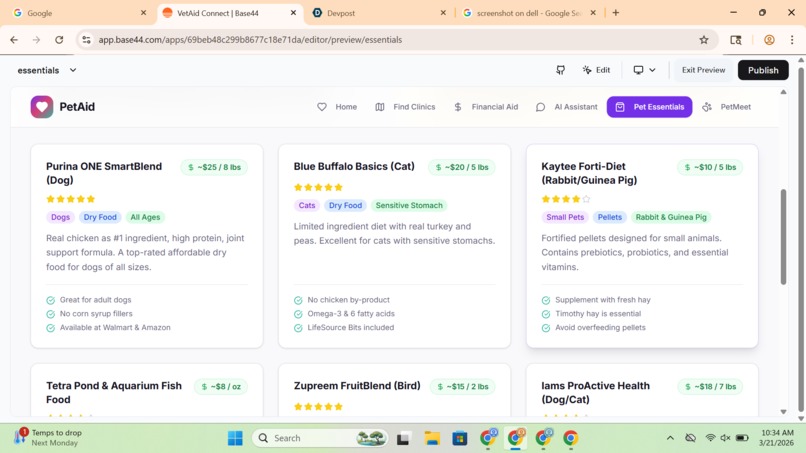The height and width of the screenshot is (453, 806).
Task: Click check icon beside Supplement with fresh hay
Action: tap(546, 300)
